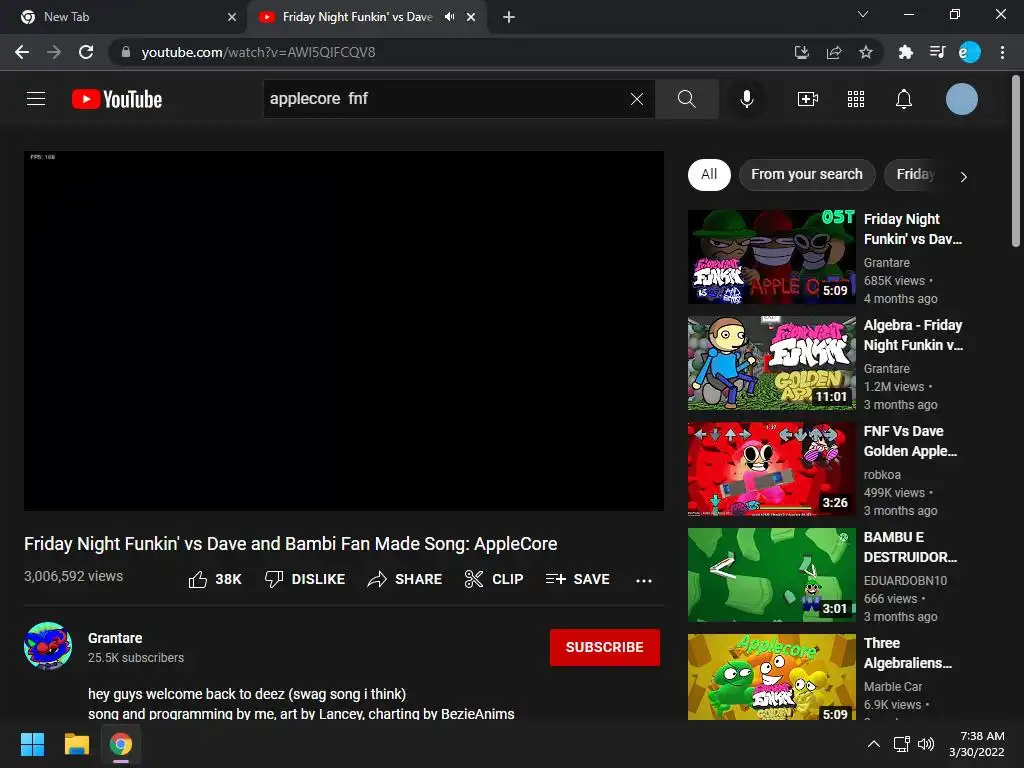Viewport: 1024px width, 768px height.
Task: Open the Apple Core OST video thumbnail
Action: [771, 257]
